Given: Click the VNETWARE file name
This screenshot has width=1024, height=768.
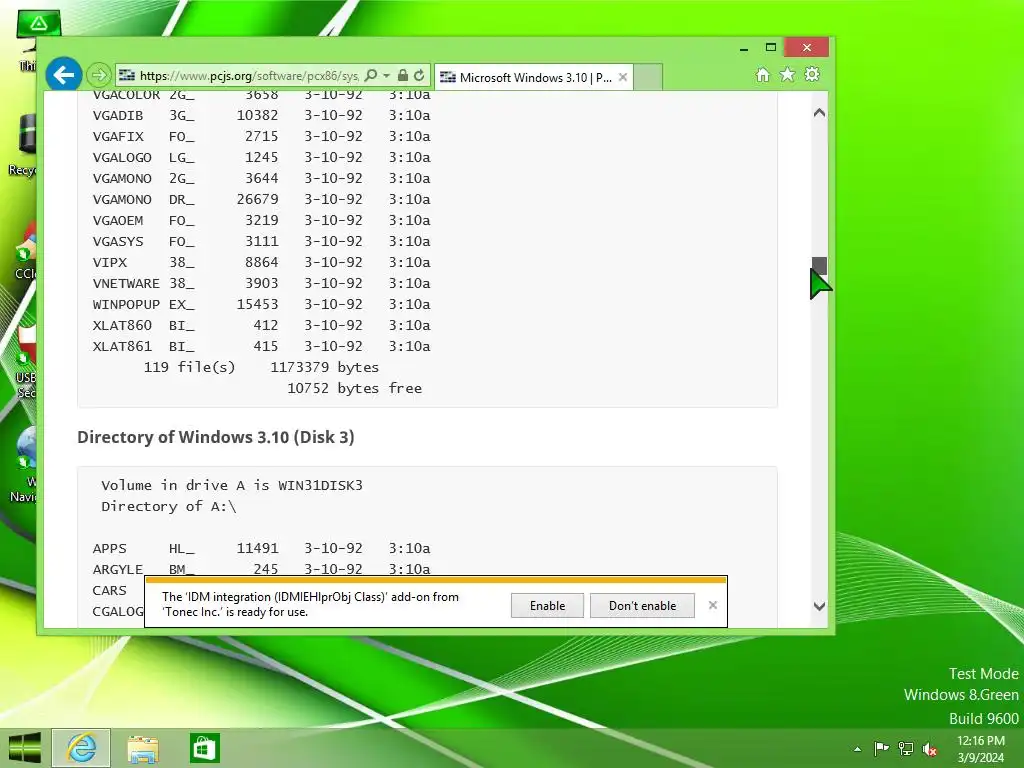Looking at the screenshot, I should 126,283.
